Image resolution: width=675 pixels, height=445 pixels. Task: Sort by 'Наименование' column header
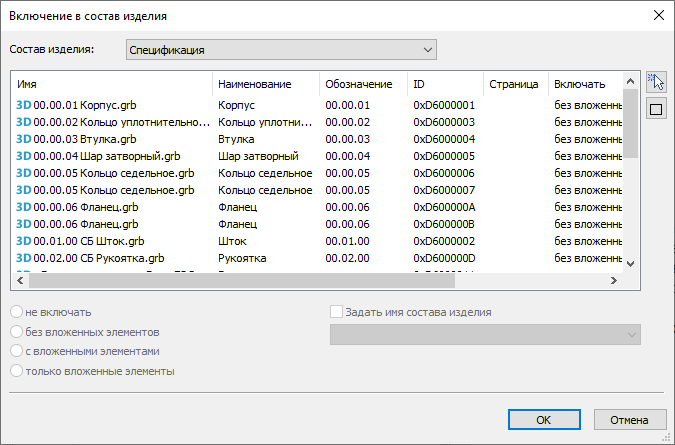tap(266, 84)
